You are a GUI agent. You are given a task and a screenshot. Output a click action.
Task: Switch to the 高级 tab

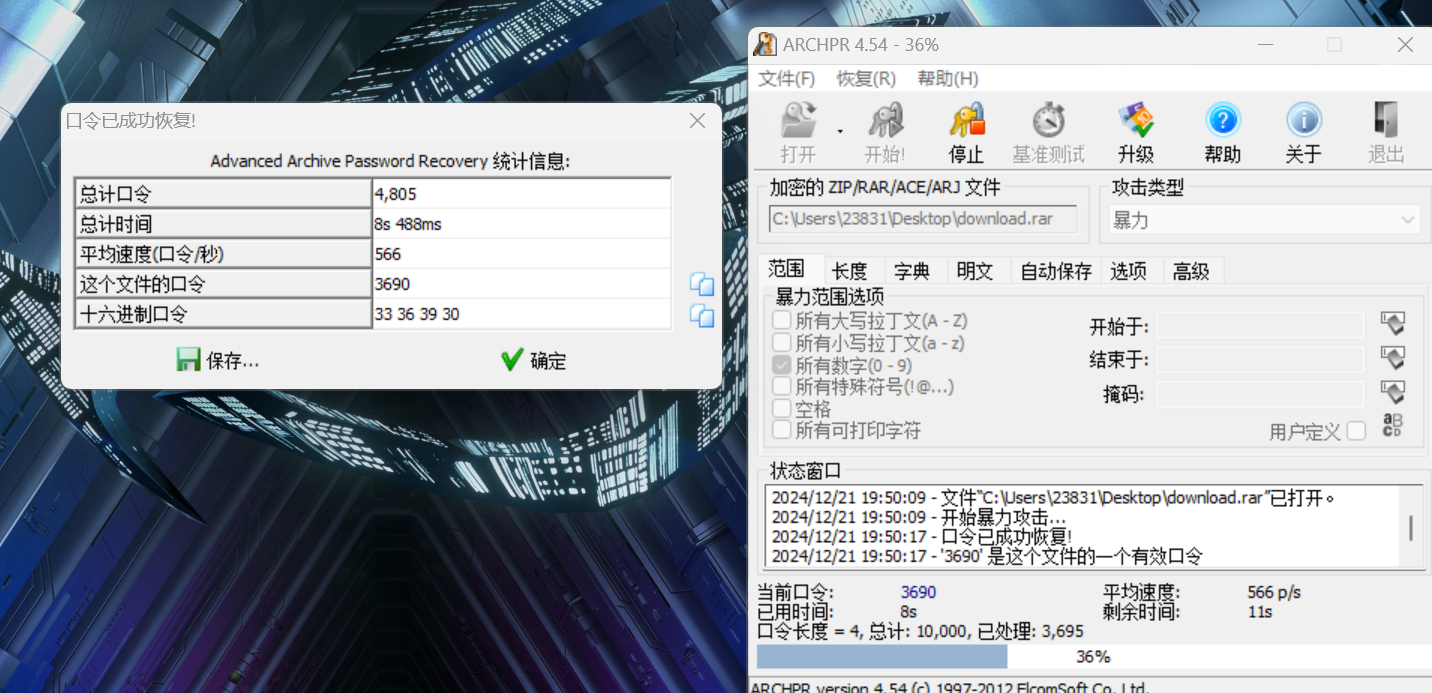[x=1191, y=271]
